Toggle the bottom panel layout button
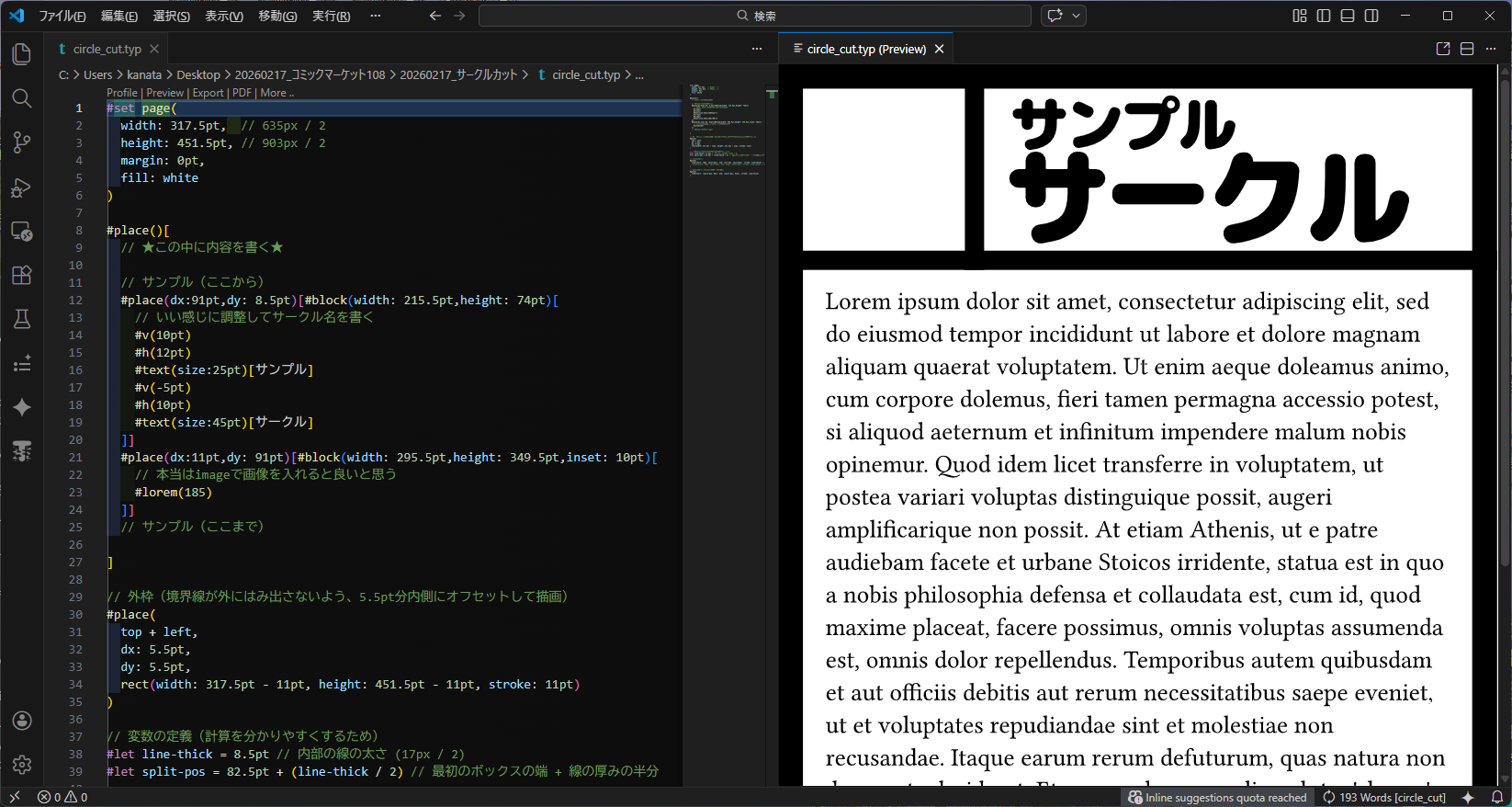 [x=1348, y=16]
